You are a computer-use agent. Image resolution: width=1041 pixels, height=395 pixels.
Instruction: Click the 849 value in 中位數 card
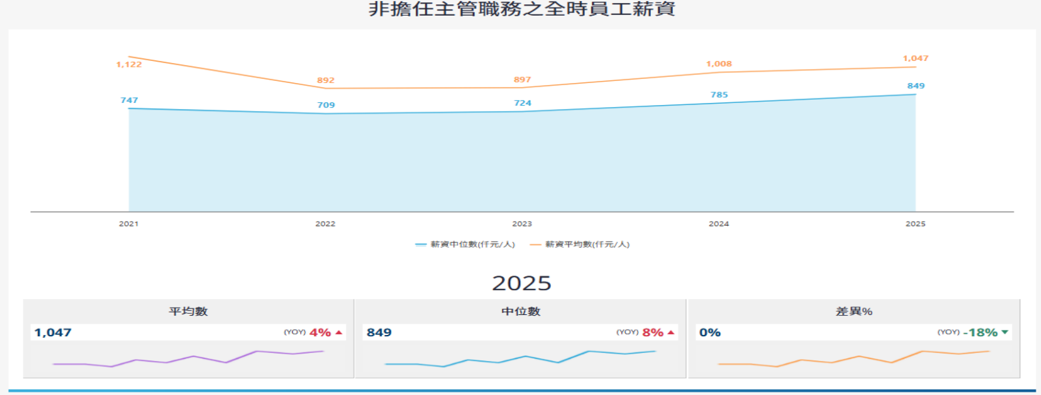tap(378, 333)
